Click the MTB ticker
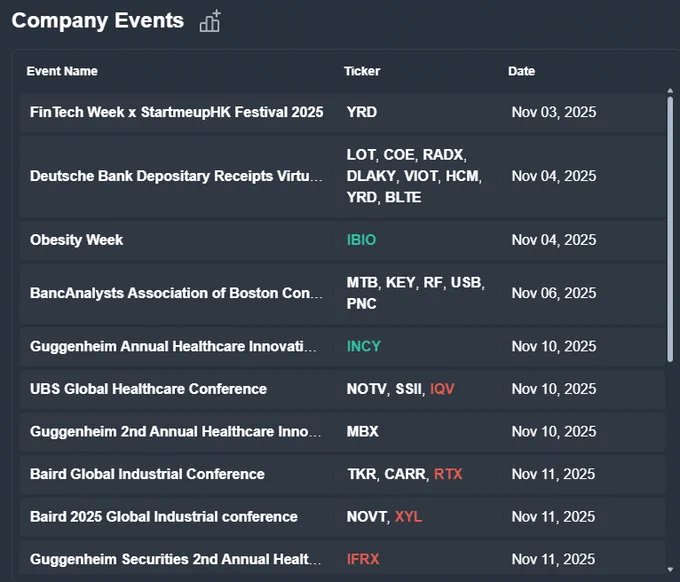The image size is (680, 582). pyautogui.click(x=362, y=283)
